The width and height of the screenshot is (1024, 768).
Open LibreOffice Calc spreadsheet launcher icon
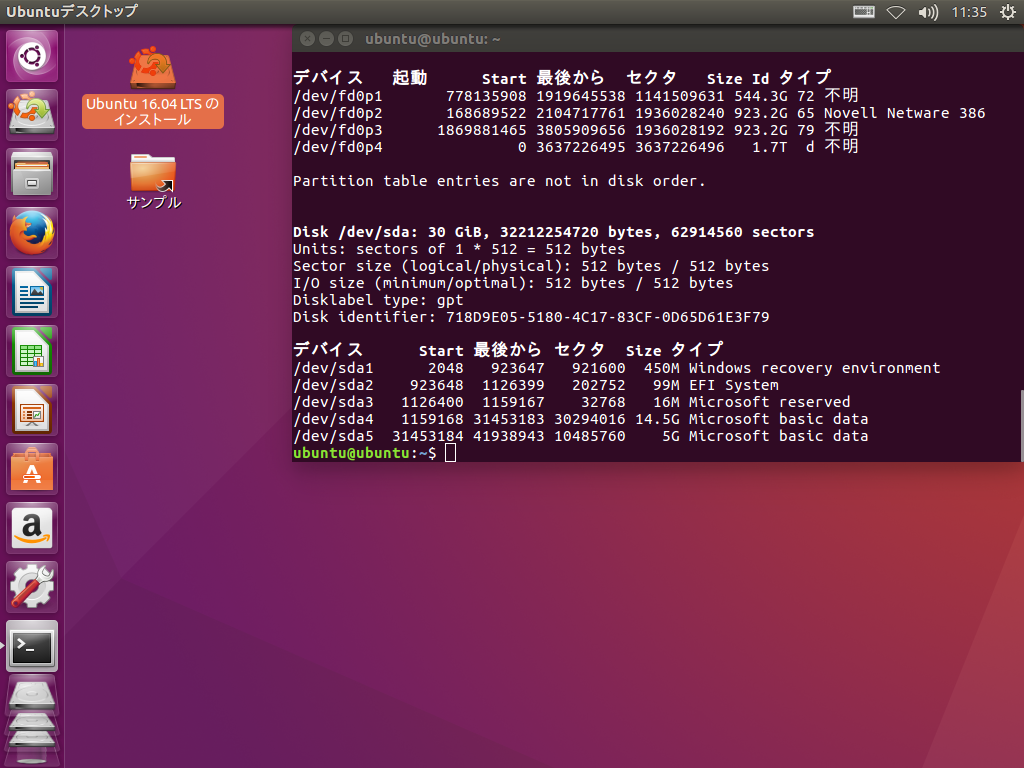[x=32, y=351]
